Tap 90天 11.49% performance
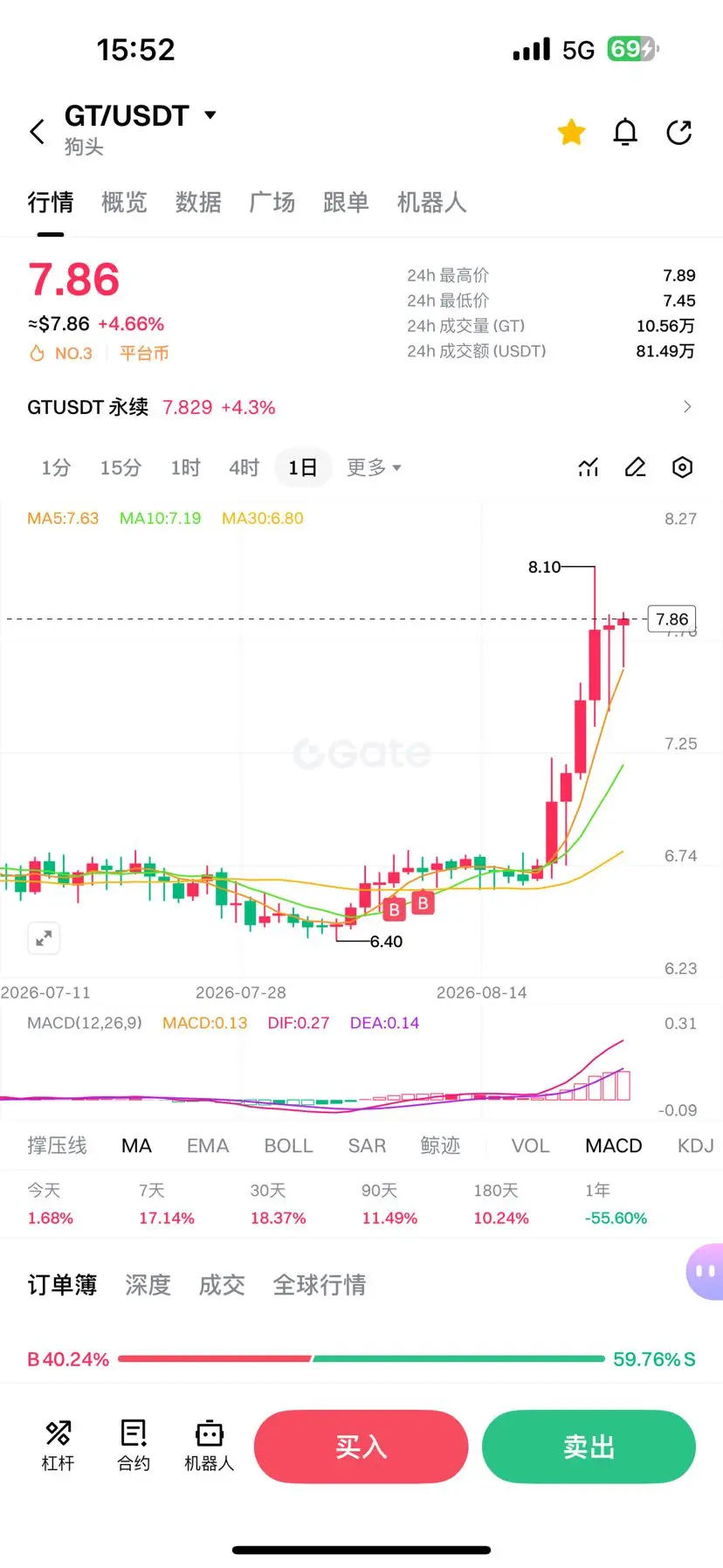 [x=389, y=1204]
